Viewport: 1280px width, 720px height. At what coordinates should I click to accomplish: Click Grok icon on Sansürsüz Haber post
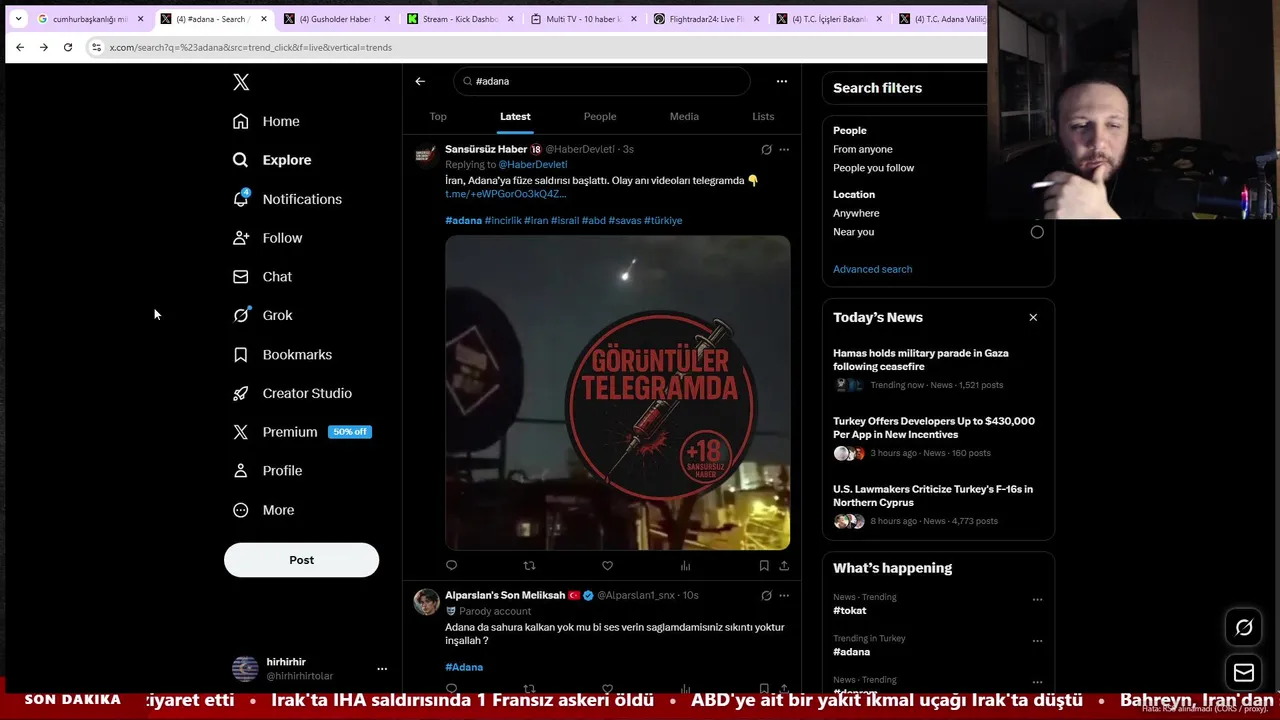[x=766, y=149]
